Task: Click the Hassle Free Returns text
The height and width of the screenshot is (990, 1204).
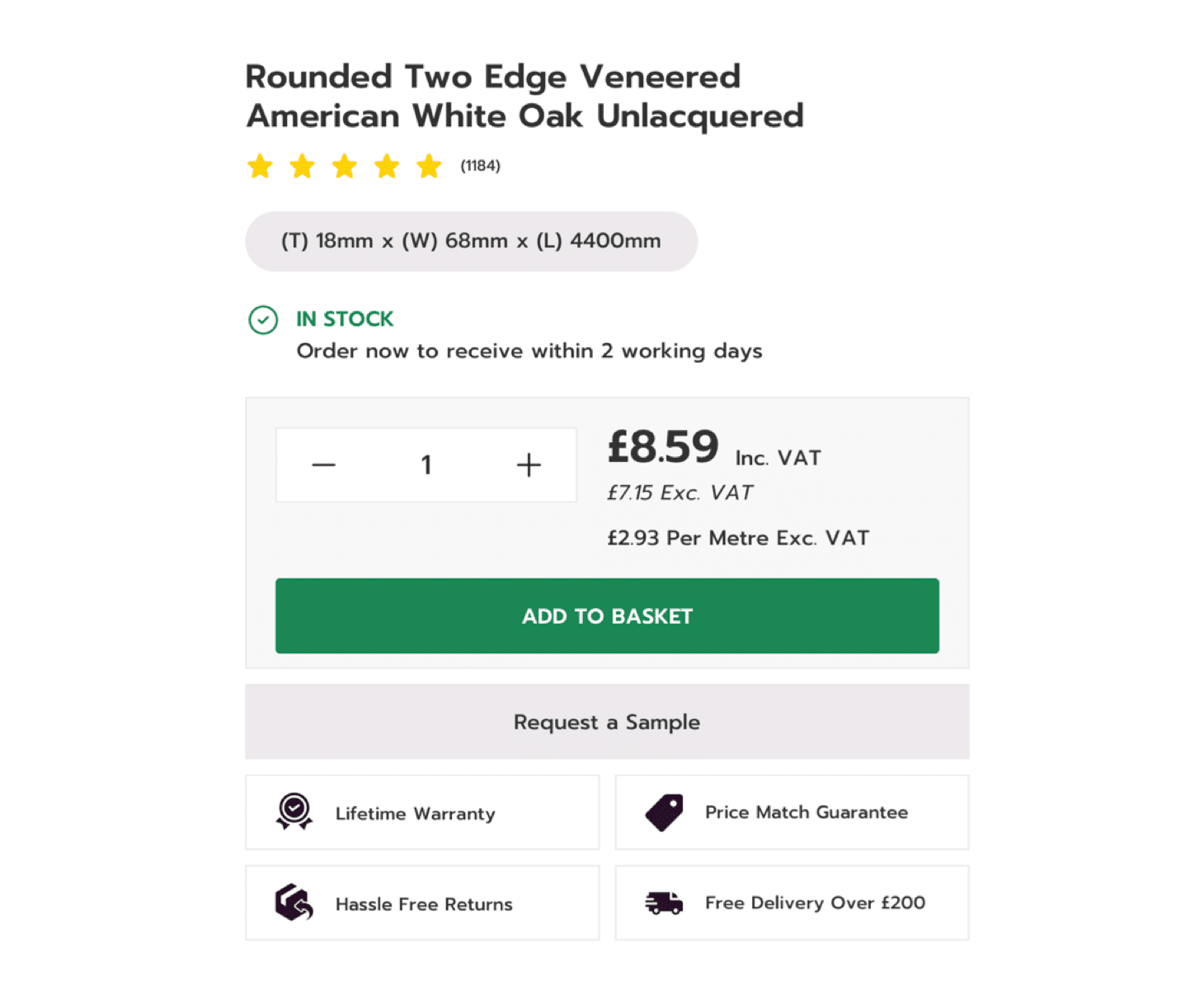Action: 424,904
